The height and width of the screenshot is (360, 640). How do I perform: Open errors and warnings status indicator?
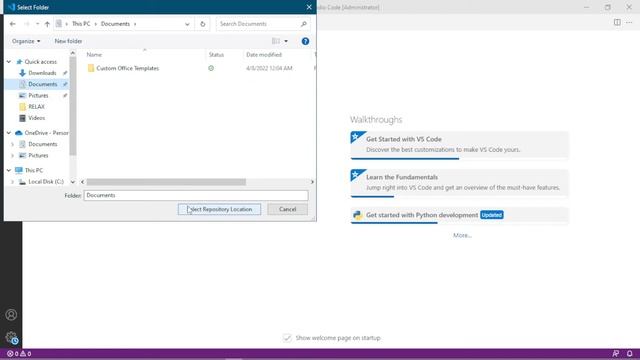(x=19, y=354)
